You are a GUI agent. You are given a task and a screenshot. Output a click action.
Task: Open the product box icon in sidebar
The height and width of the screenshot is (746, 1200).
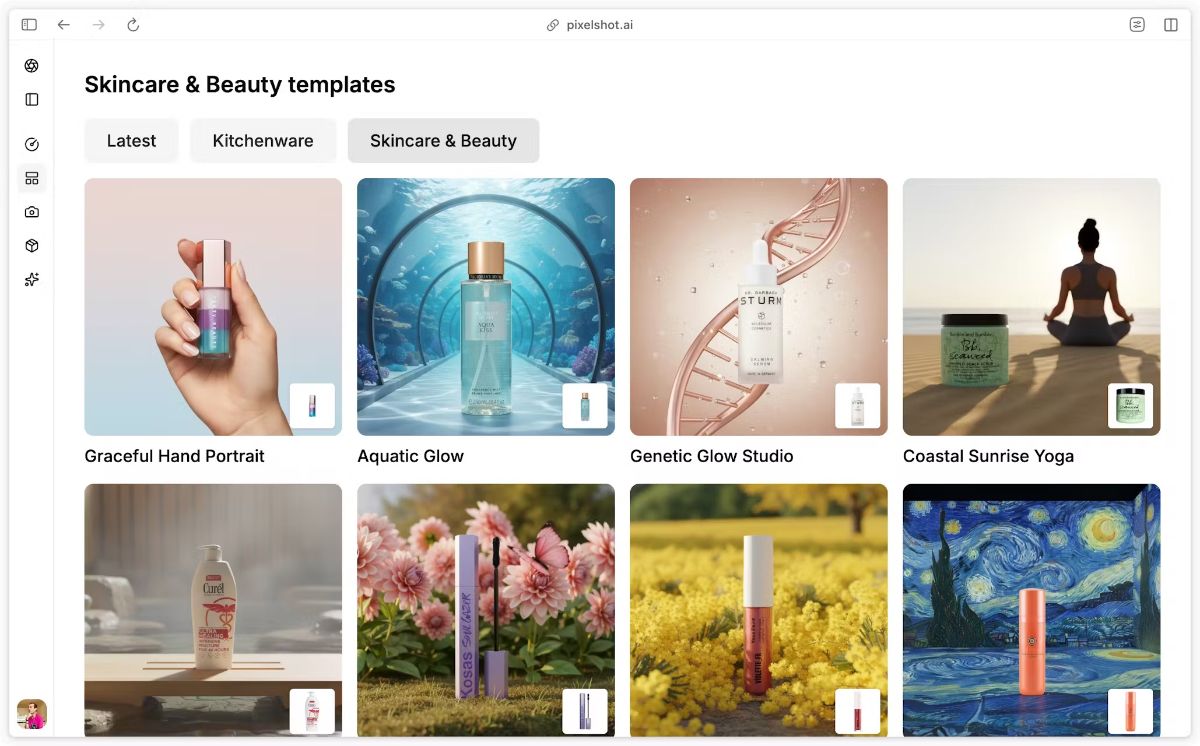coord(31,246)
